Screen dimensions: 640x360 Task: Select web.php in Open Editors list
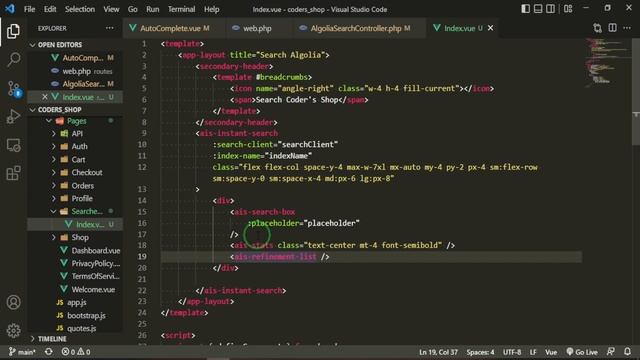click(77, 71)
